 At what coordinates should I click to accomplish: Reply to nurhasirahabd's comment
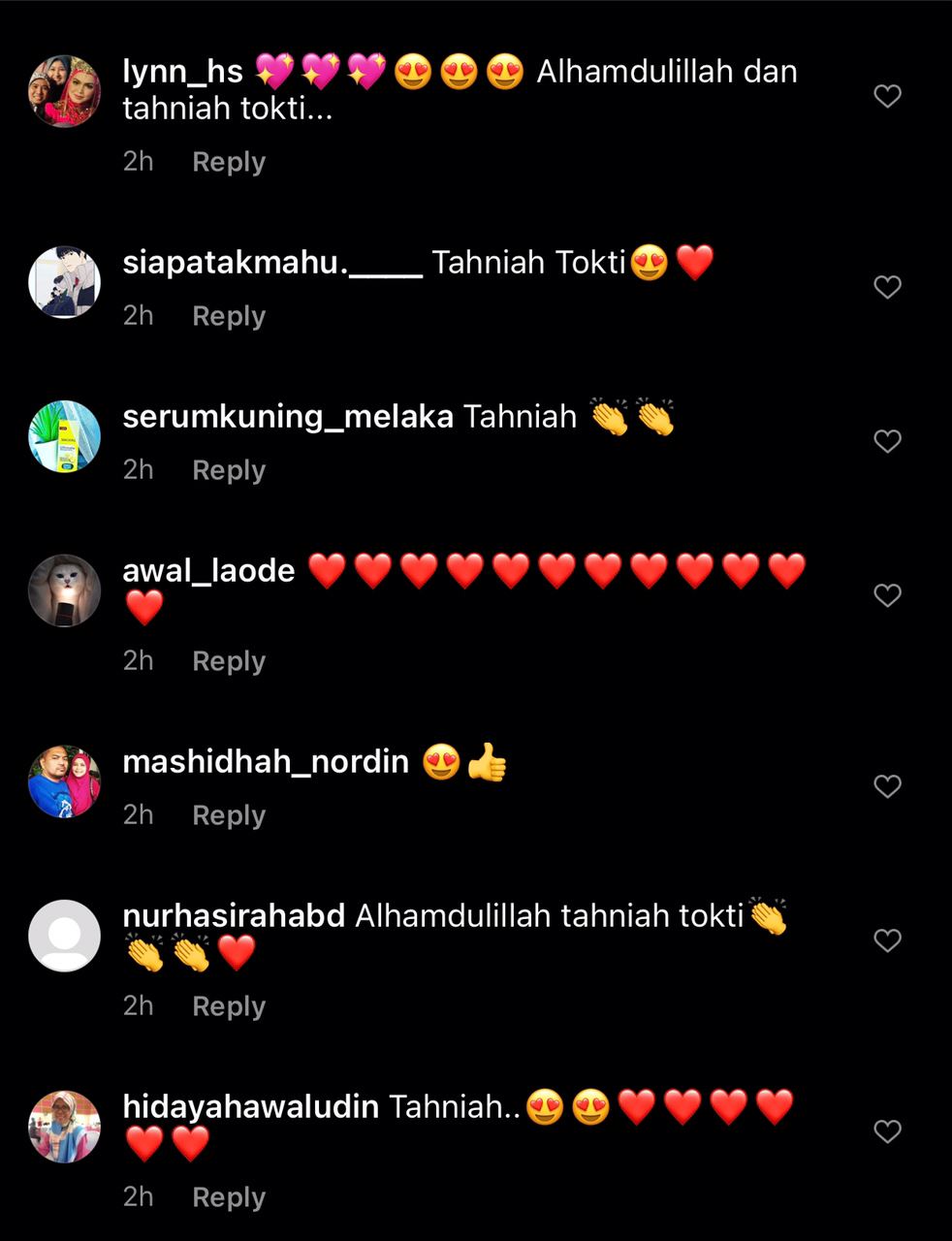[229, 1006]
